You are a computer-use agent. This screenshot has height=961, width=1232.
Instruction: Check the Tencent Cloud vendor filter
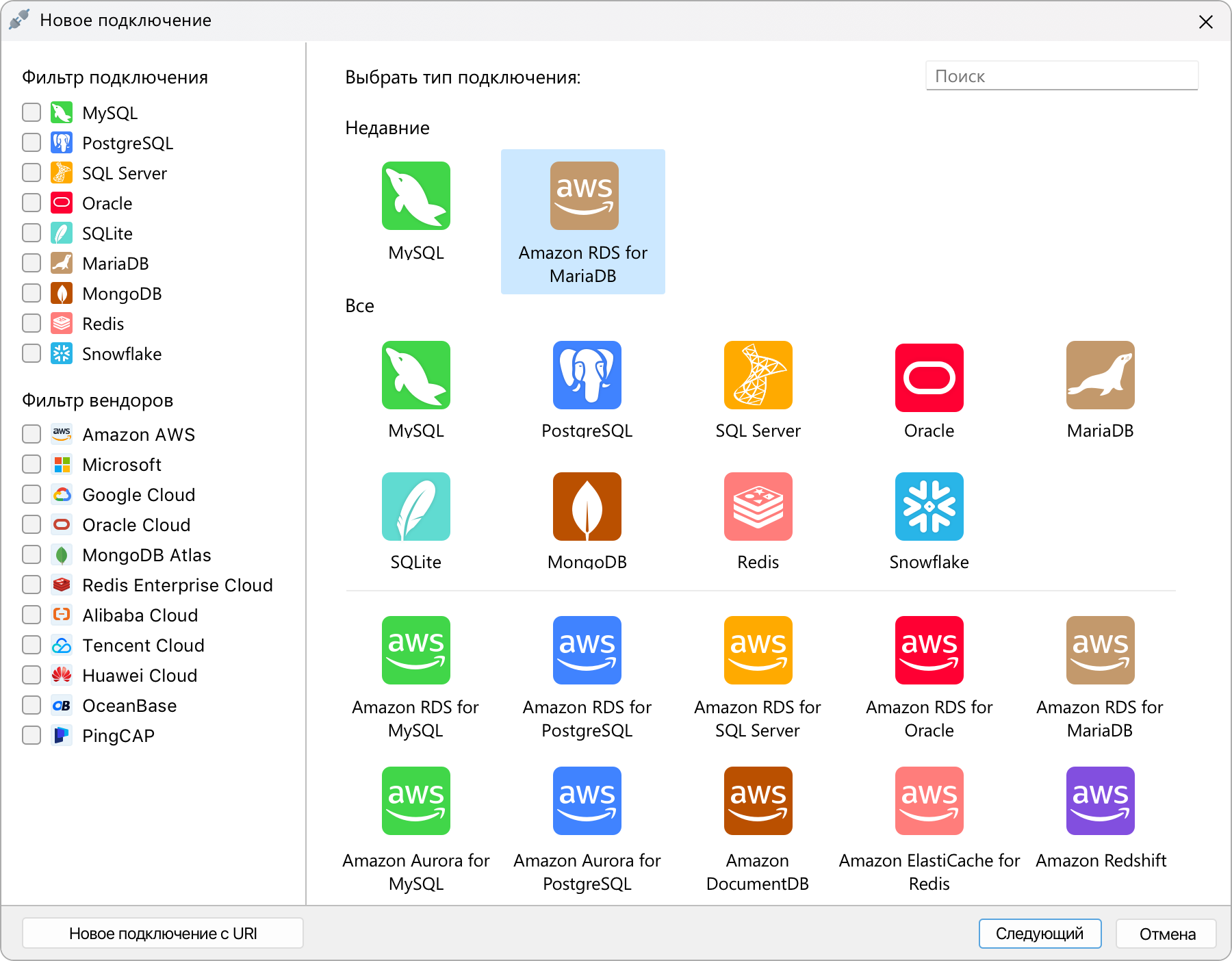pyautogui.click(x=31, y=645)
